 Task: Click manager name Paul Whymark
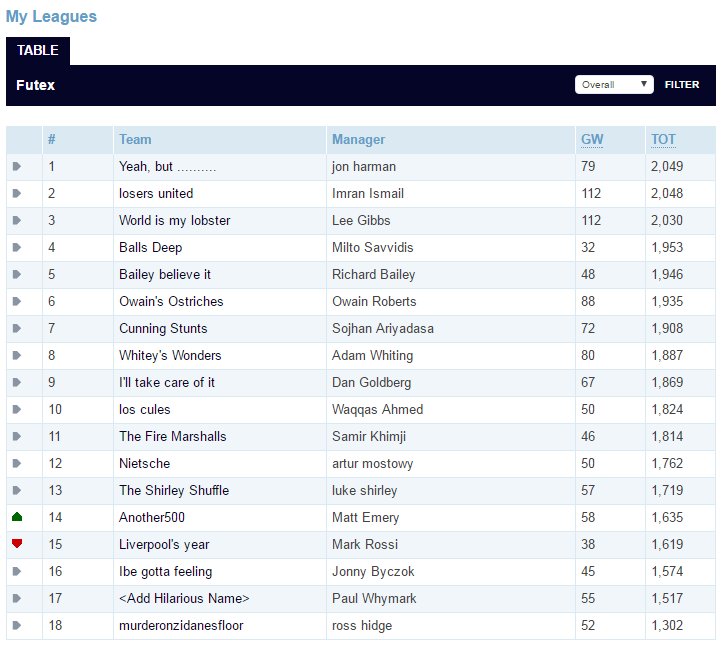374,598
